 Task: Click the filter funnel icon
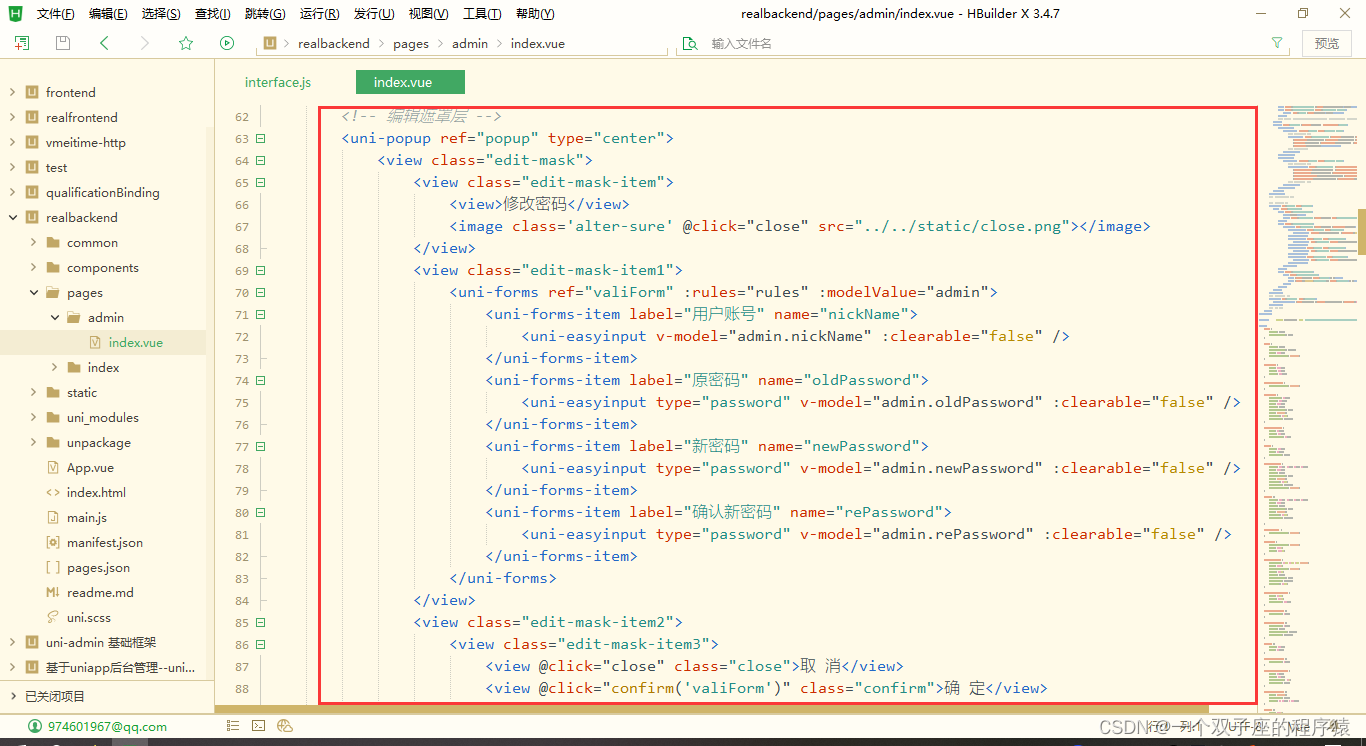click(x=1277, y=43)
